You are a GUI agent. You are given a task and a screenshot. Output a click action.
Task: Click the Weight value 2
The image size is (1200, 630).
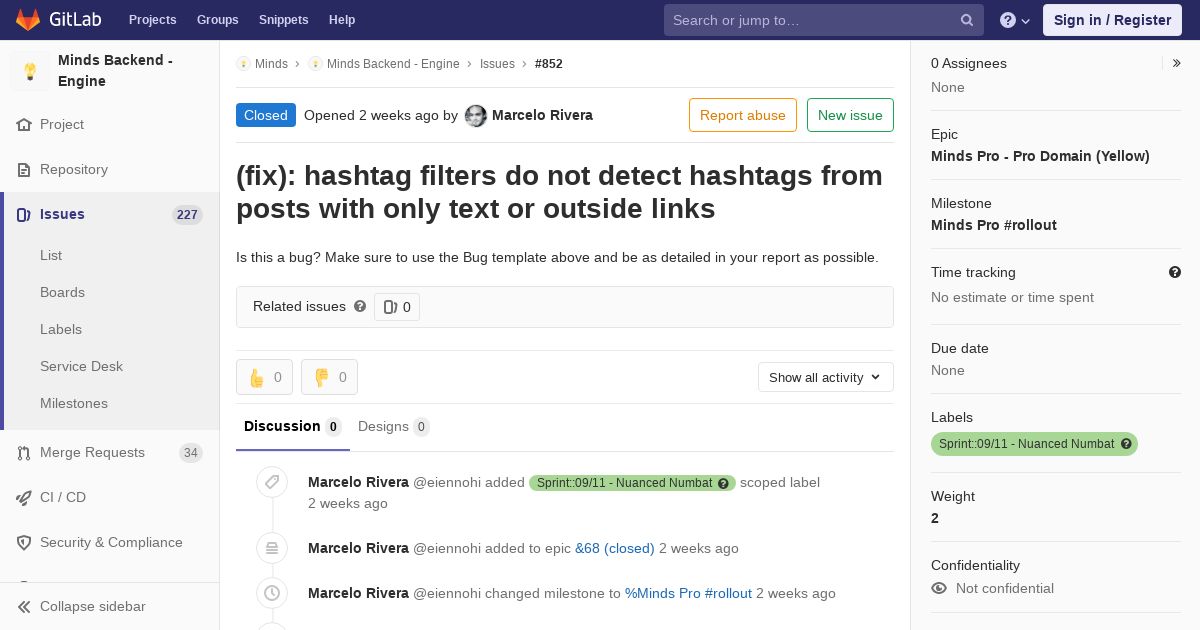(x=935, y=518)
